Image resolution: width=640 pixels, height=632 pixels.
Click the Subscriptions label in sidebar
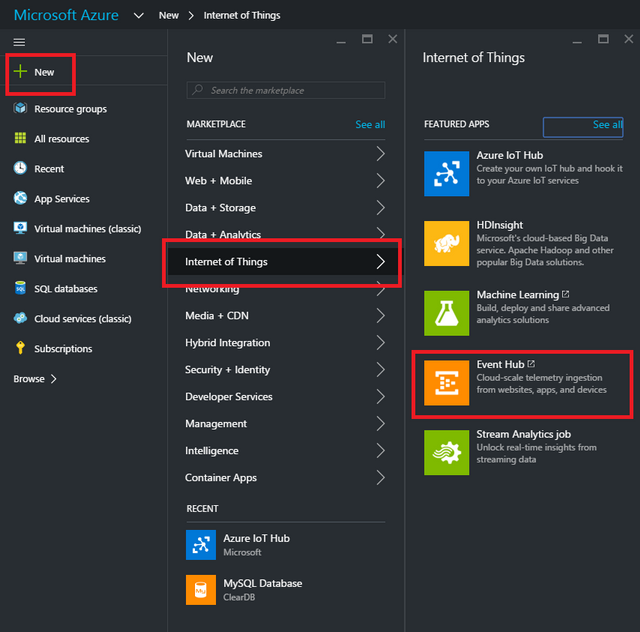63,349
